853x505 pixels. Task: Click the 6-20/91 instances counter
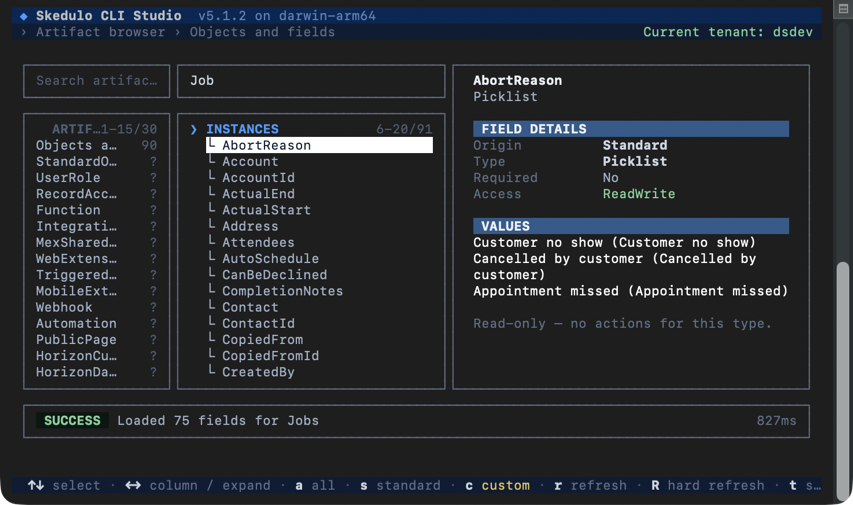click(404, 130)
